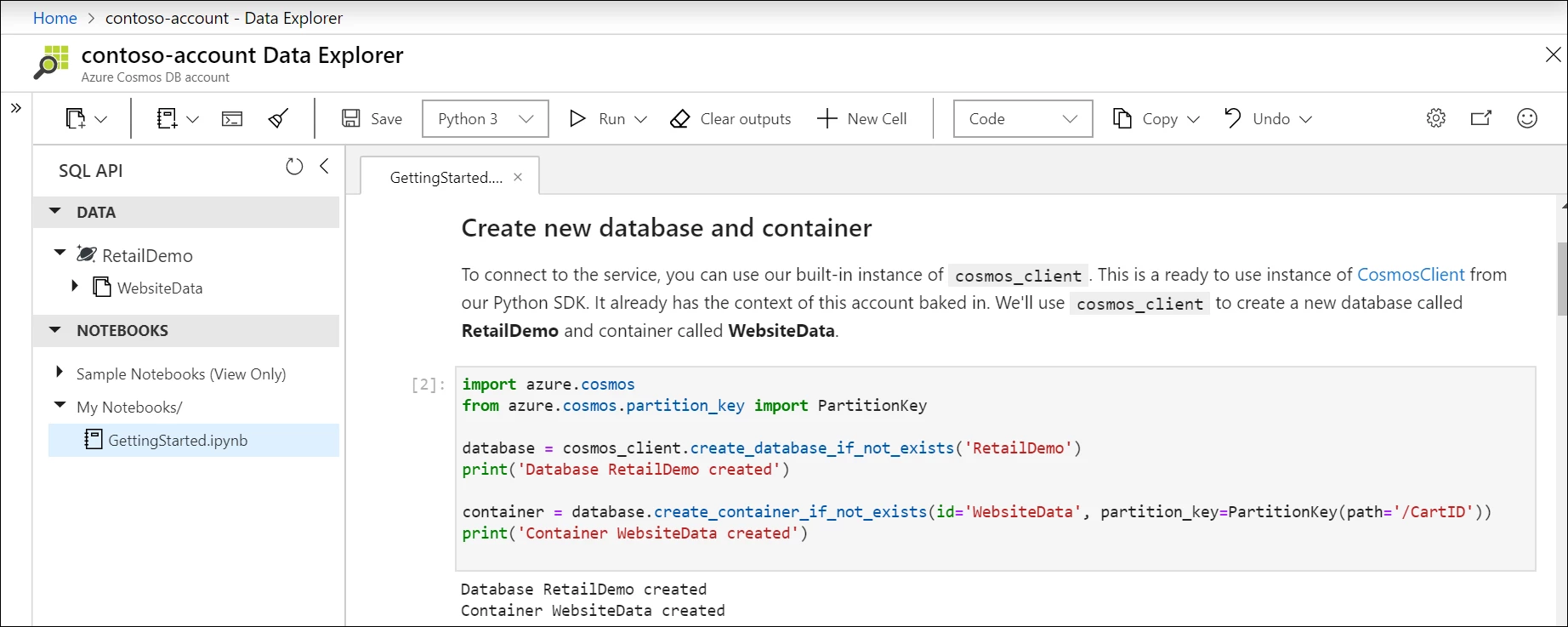Image resolution: width=1568 pixels, height=627 pixels.
Task: Open the Undo options arrow
Action: pos(1306,120)
